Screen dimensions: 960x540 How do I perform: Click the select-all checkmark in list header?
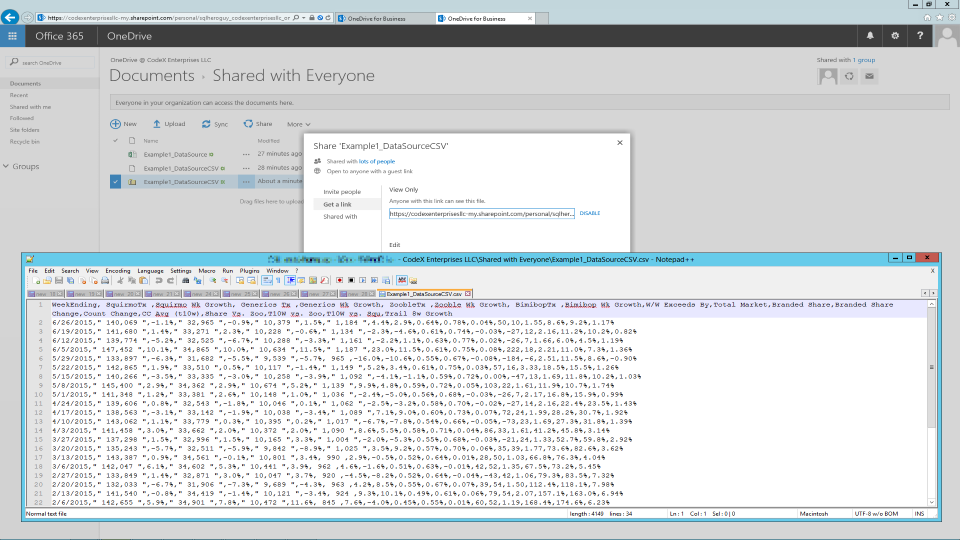[115, 141]
